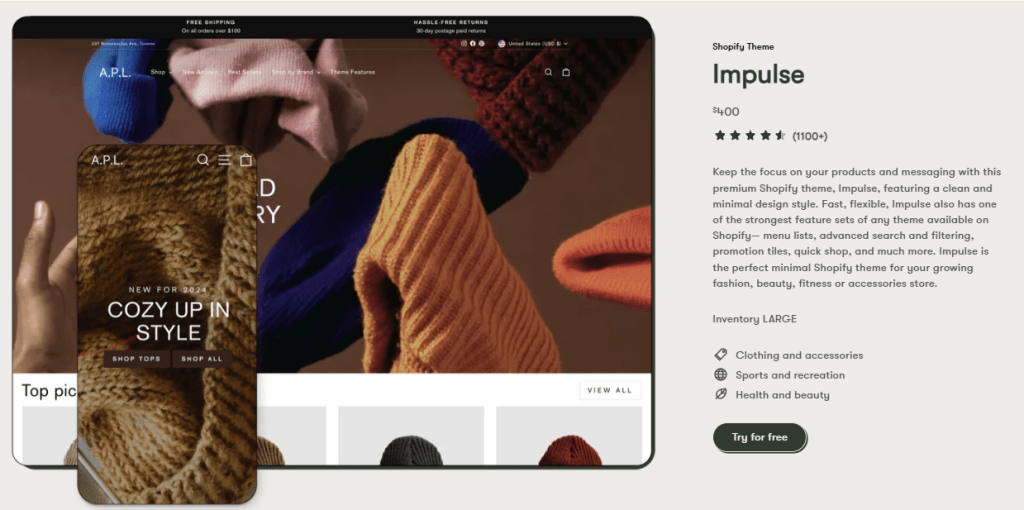Tap the mobile preview search icon

click(203, 160)
